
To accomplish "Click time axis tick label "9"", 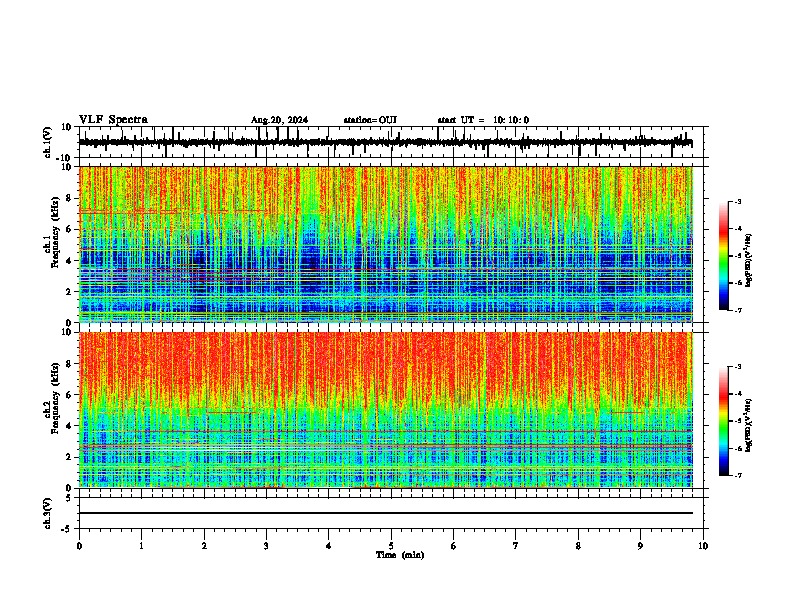I will (x=640, y=546).
